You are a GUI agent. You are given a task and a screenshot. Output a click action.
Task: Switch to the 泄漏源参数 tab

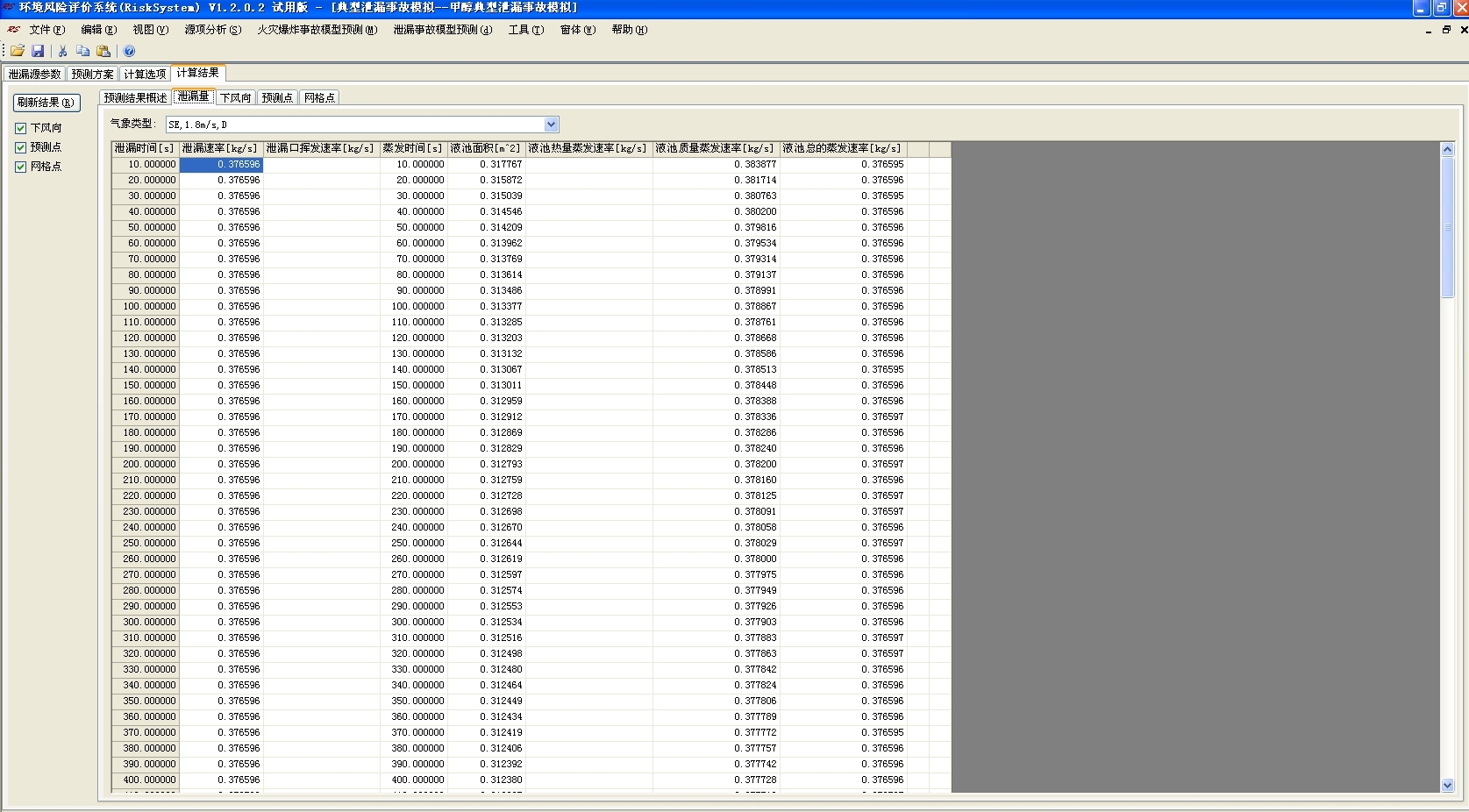(x=35, y=74)
